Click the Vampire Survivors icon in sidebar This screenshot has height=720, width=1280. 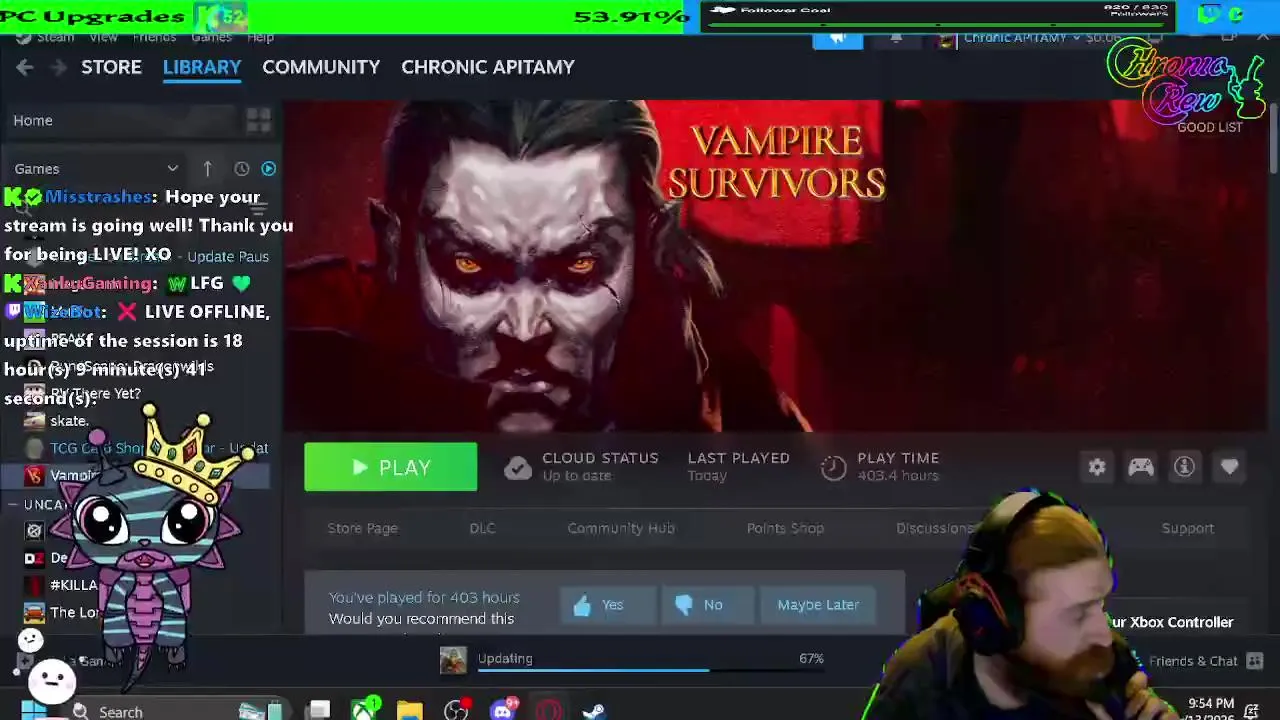click(x=35, y=476)
